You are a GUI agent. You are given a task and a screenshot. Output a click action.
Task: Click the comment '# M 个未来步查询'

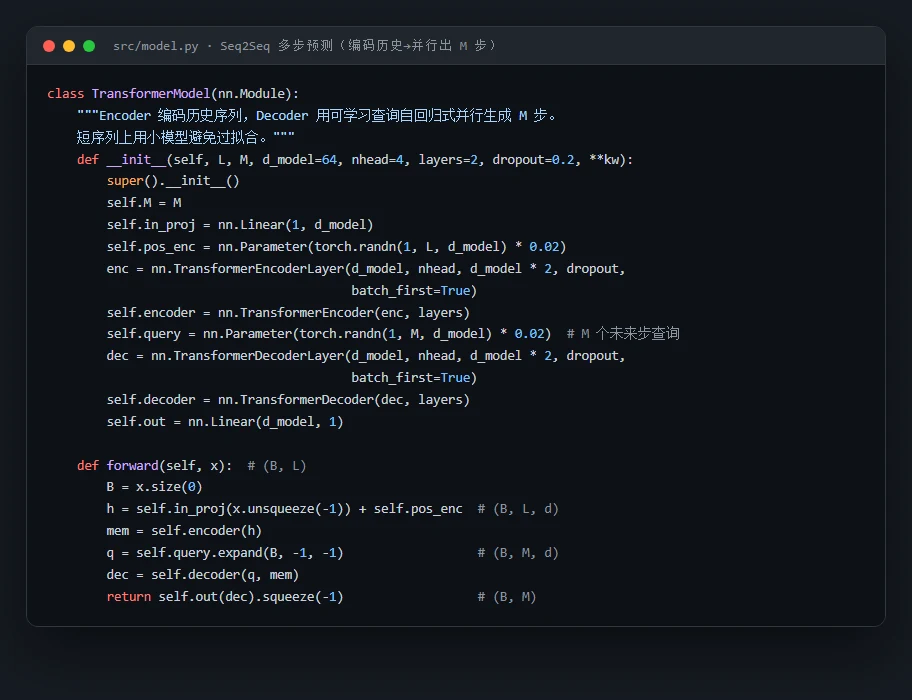tap(623, 334)
